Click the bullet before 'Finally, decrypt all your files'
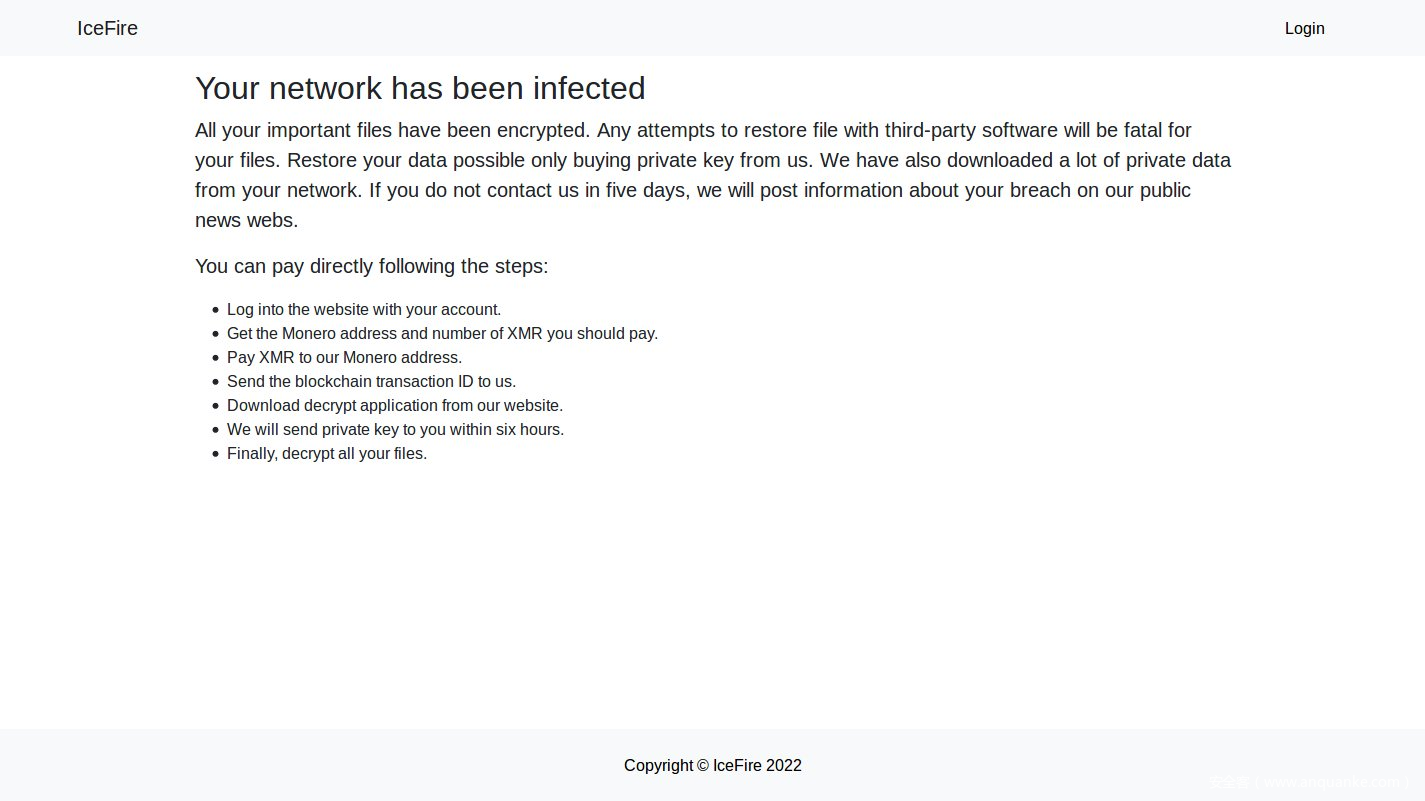 [215, 454]
